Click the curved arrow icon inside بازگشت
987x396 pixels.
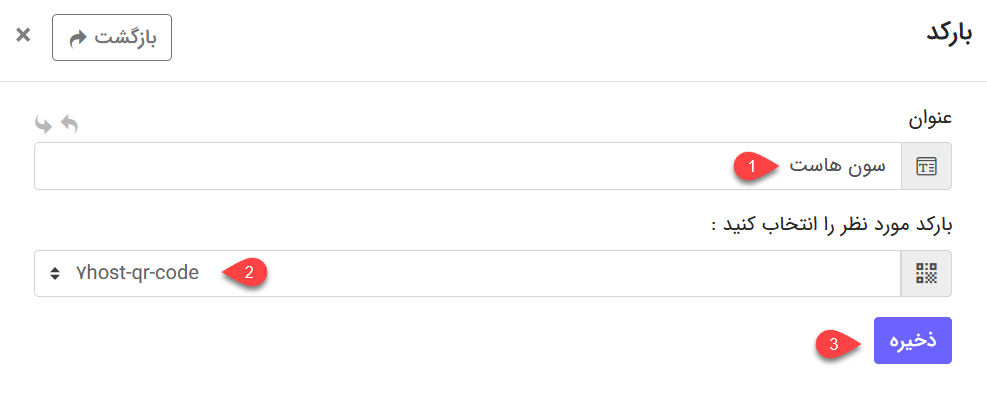(77, 38)
